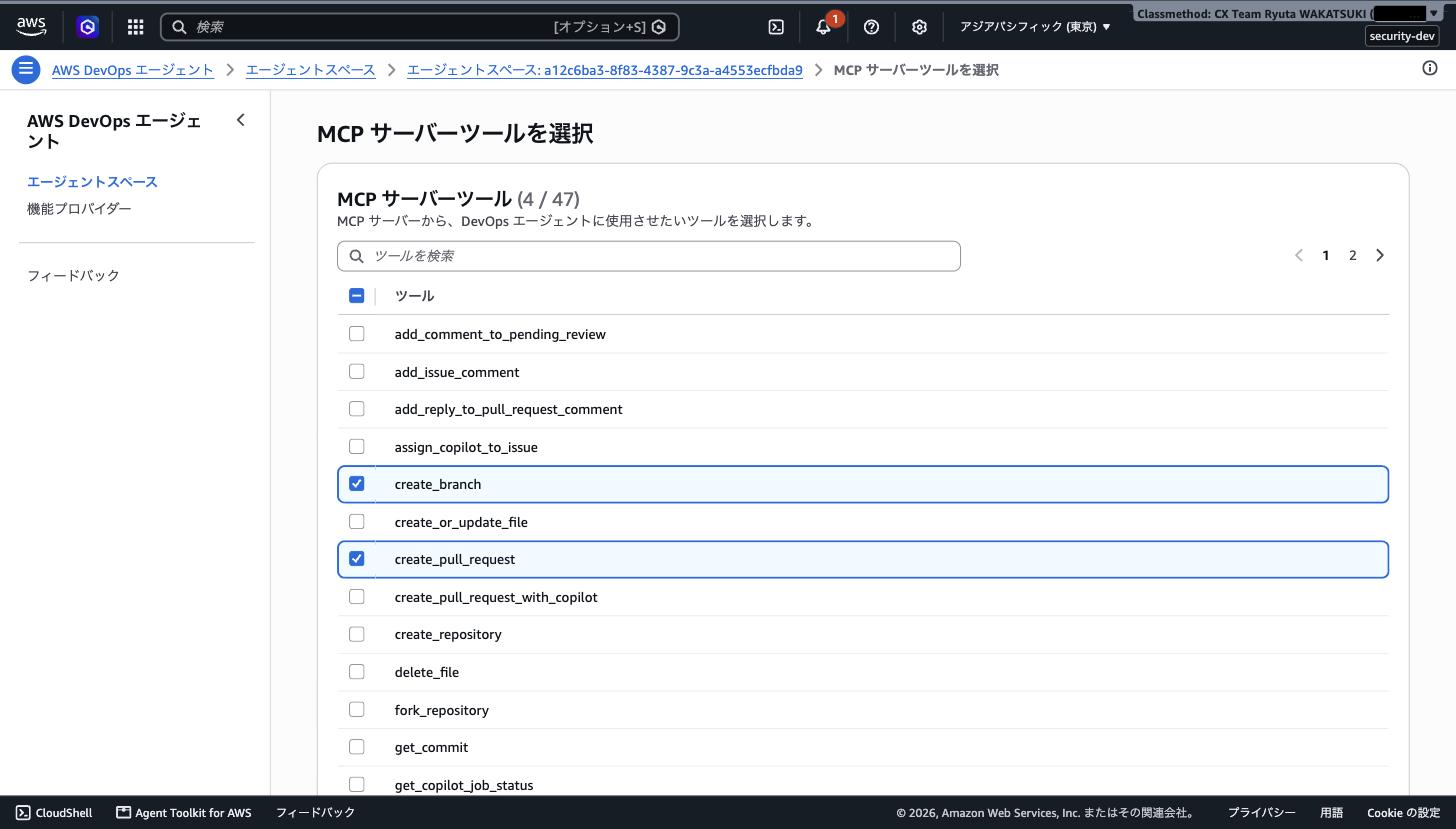
Task: Check the create_repository checkbox
Action: [x=356, y=633]
